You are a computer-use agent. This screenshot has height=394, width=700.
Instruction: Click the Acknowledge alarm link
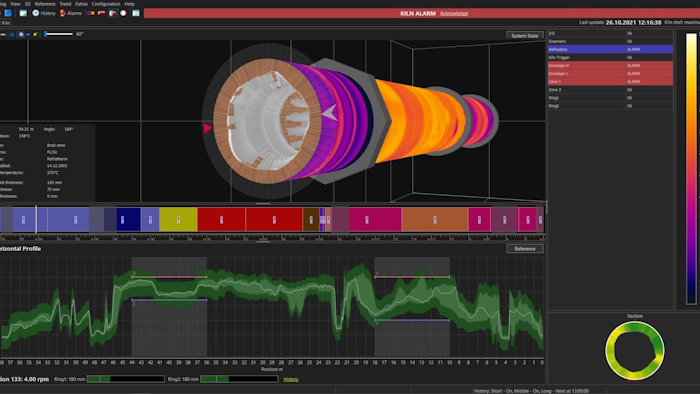[x=454, y=13]
